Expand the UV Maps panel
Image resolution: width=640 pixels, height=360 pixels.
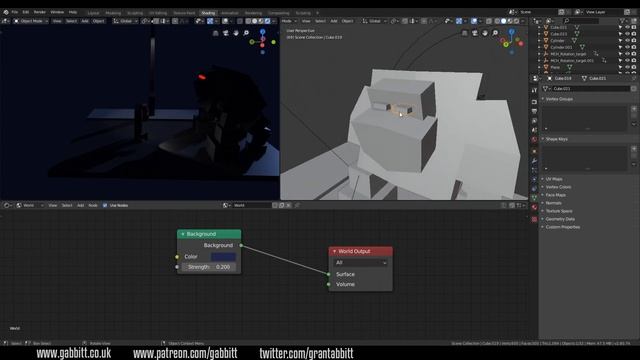pyautogui.click(x=554, y=179)
